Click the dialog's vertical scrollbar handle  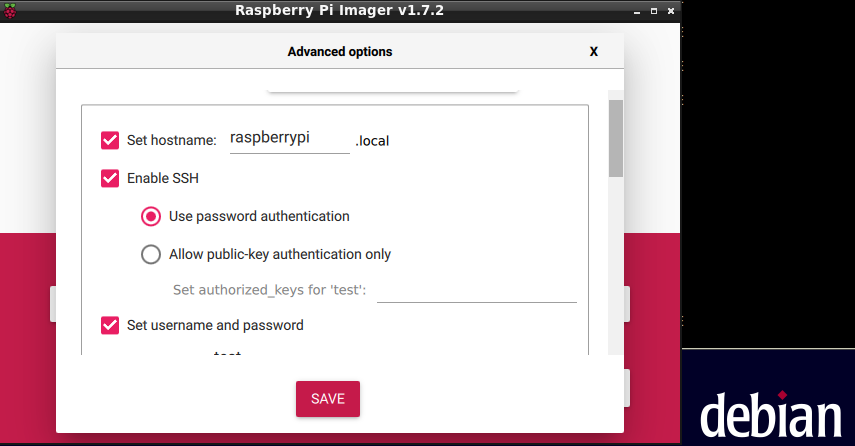click(x=616, y=137)
